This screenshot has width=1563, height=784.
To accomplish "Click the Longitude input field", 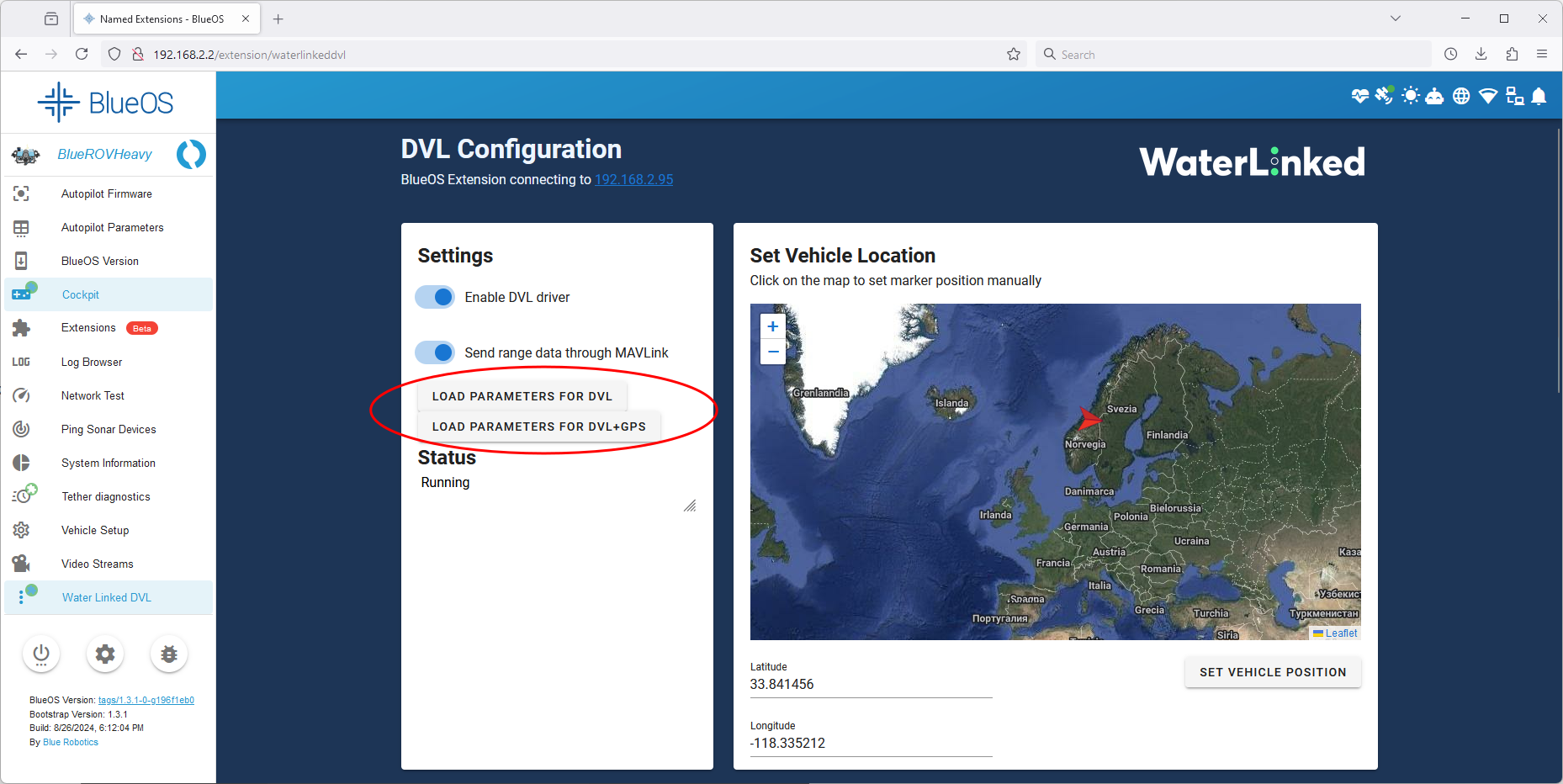I will pos(871,744).
